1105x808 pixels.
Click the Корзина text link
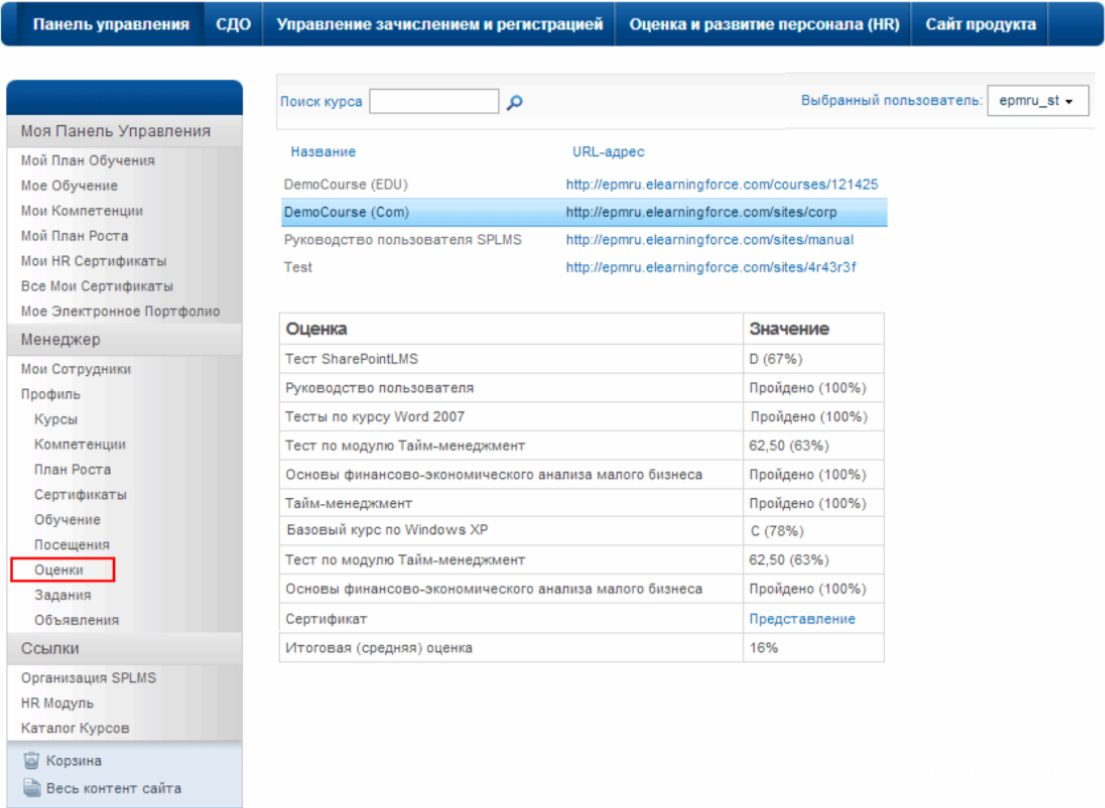click(x=73, y=761)
